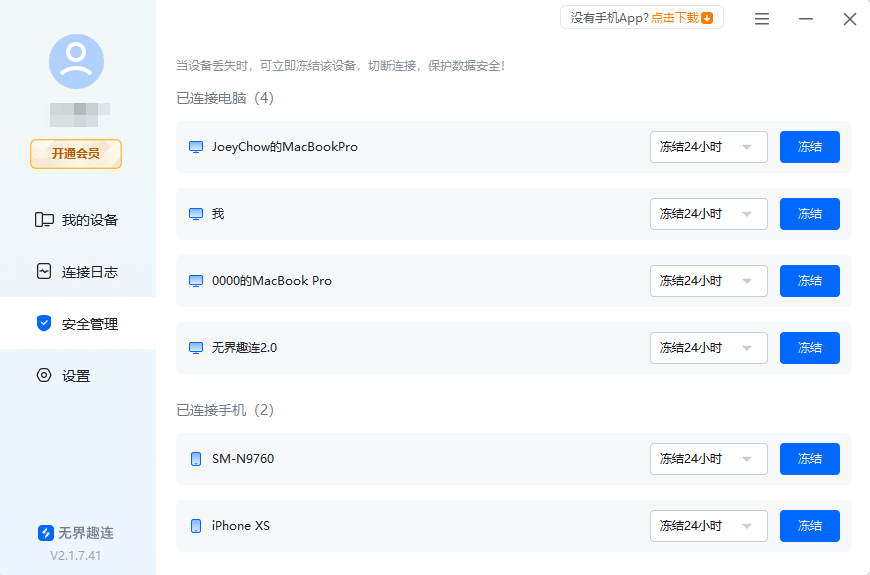Viewport: 870px width, 575px height.
Task: Click the version number V2.1.7.41
Action: tap(75, 556)
